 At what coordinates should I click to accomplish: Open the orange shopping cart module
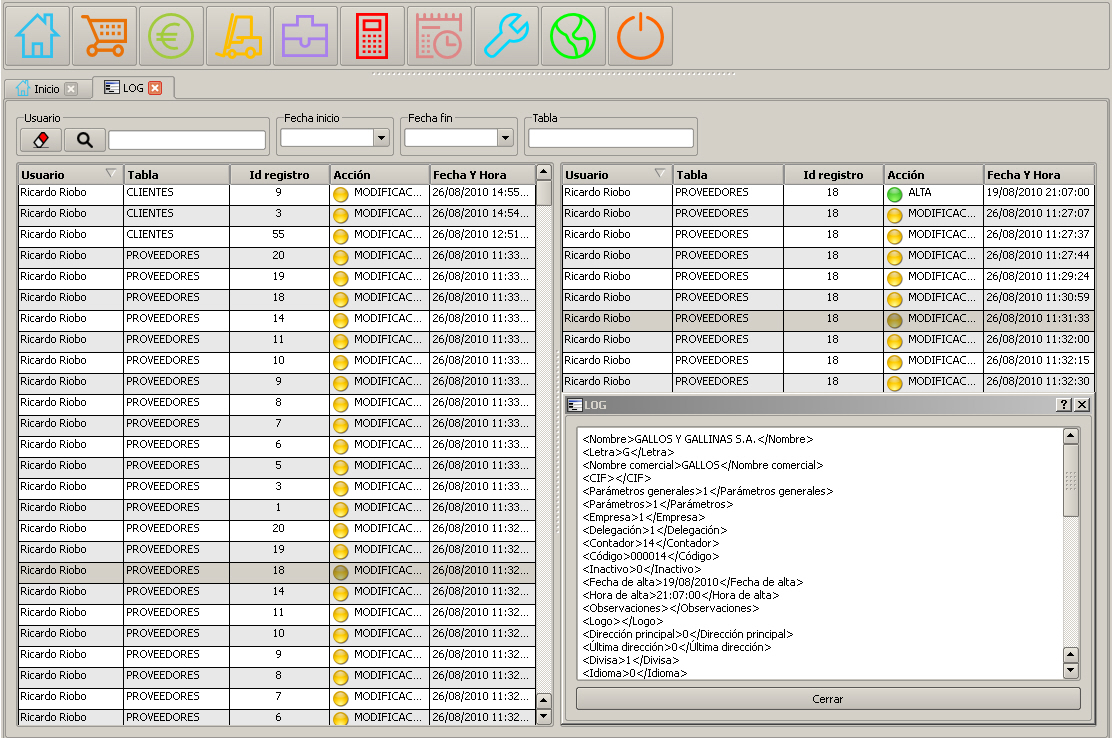(x=105, y=36)
